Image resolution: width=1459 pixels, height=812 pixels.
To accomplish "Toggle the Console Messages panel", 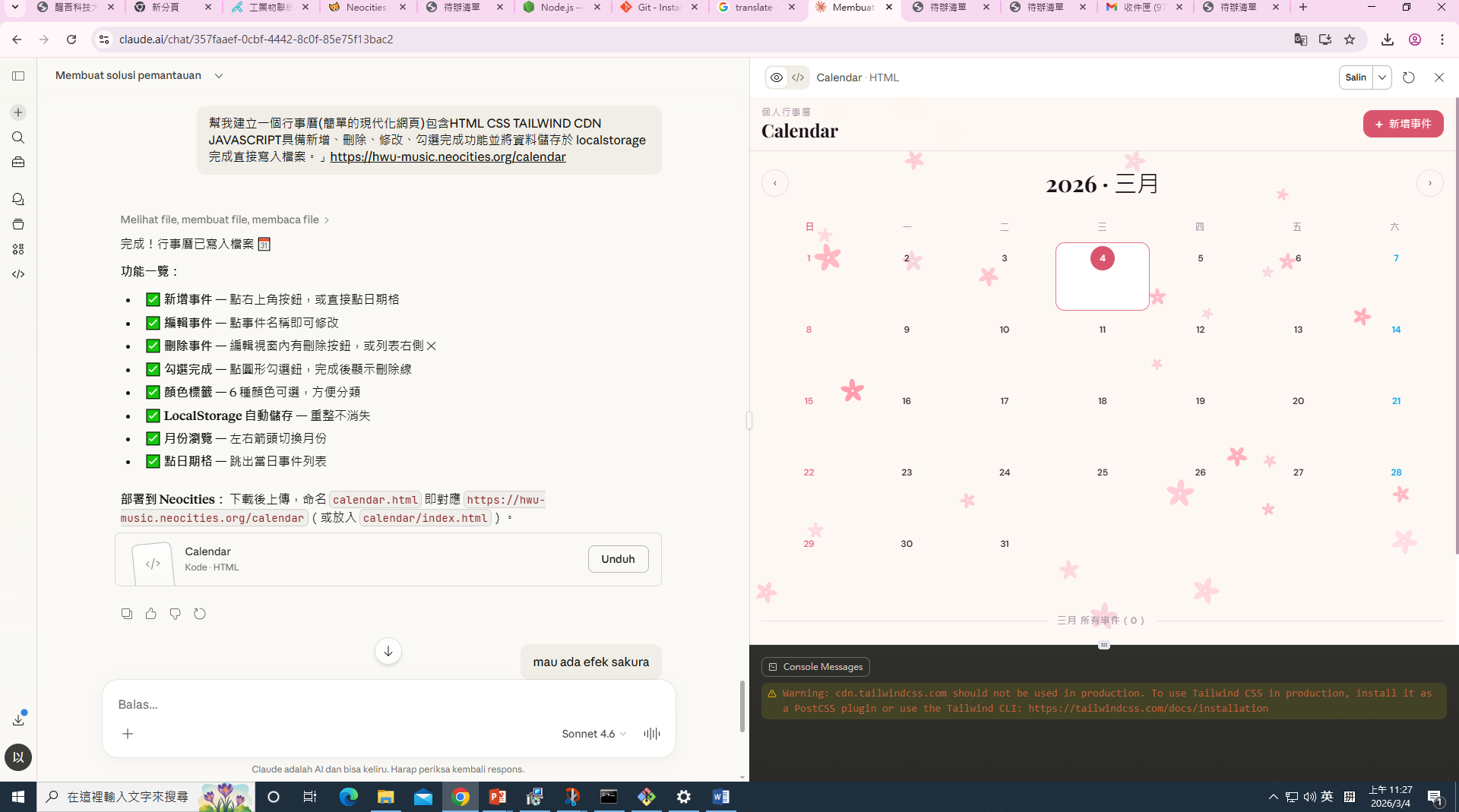I will coord(815,667).
